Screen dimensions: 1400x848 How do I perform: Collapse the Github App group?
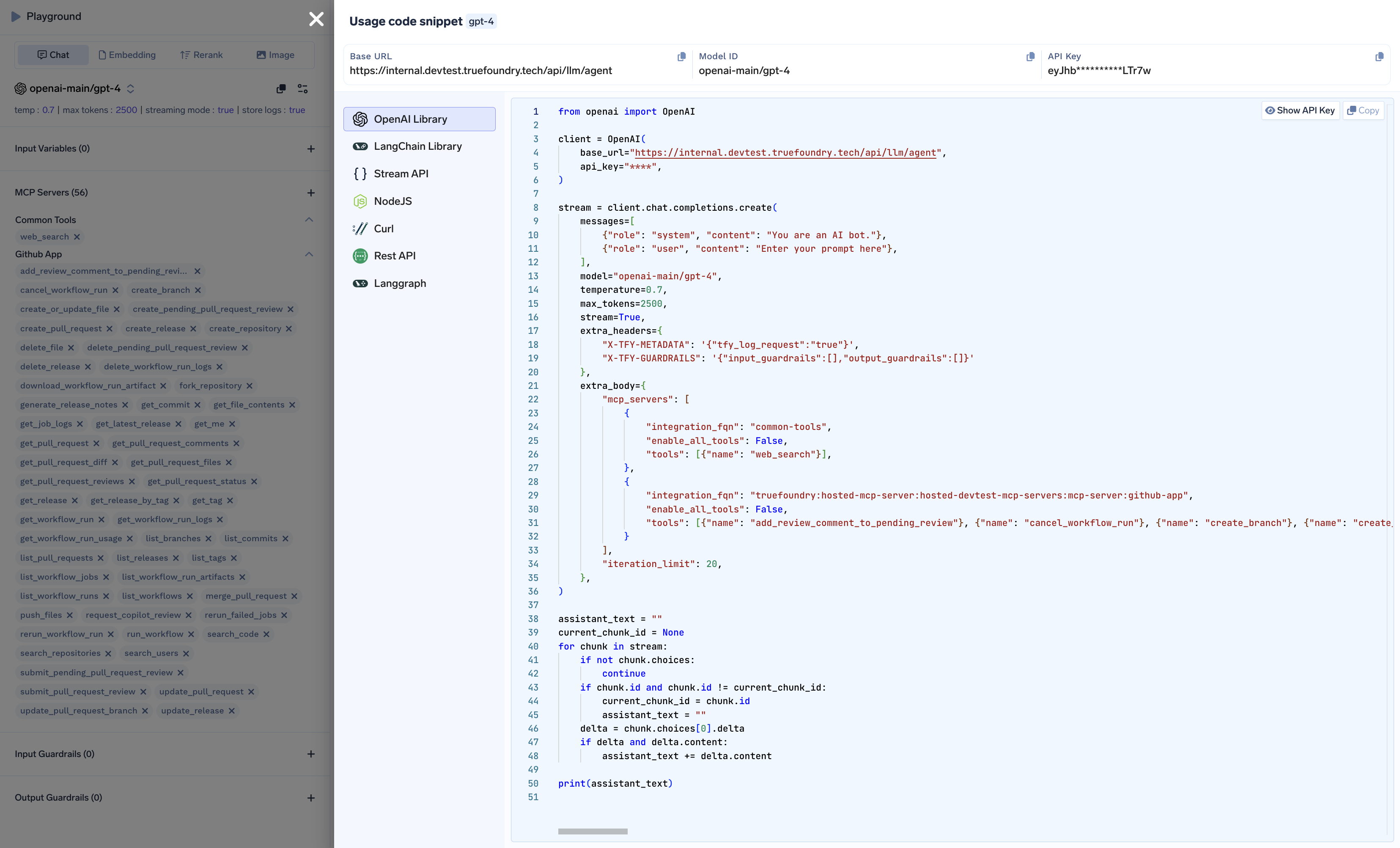(309, 254)
